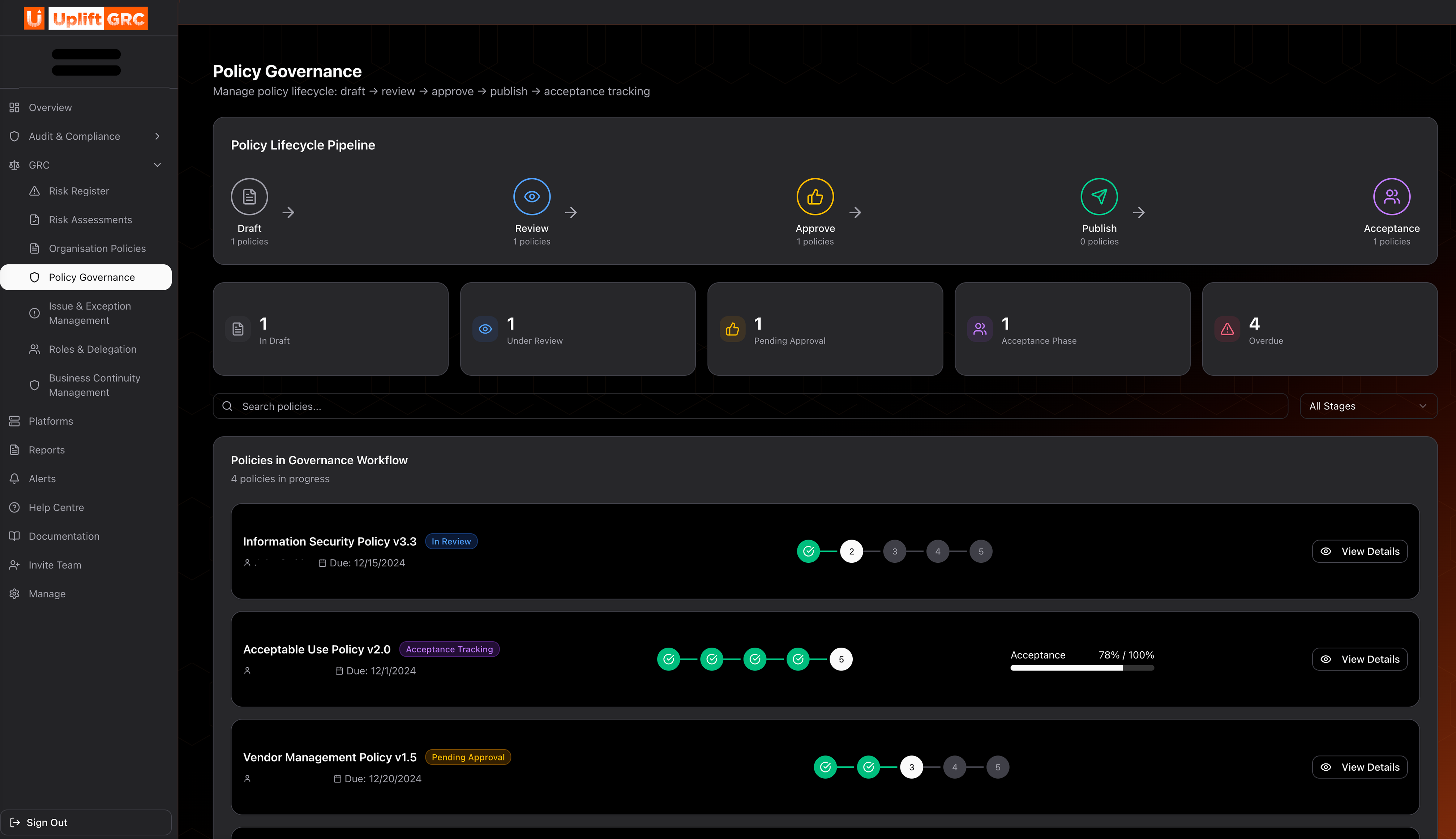Image resolution: width=1456 pixels, height=839 pixels.
Task: Click the In Review status badge
Action: (x=451, y=542)
